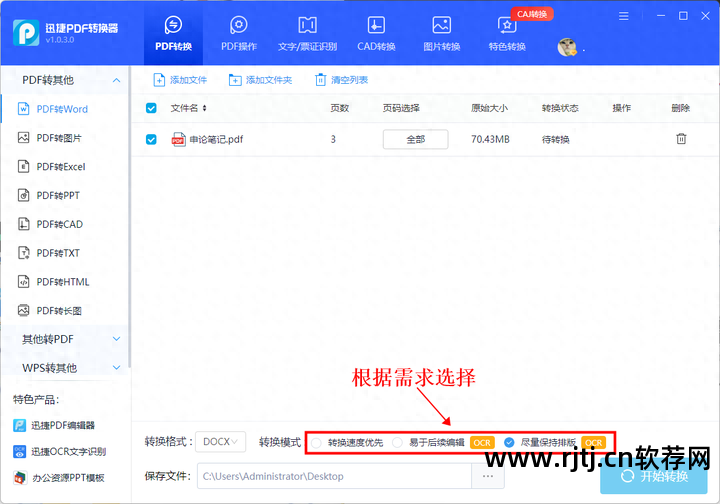Uncheck the 申论笔记.pdf file checkbox
Image resolution: width=720 pixels, height=504 pixels.
(151, 139)
